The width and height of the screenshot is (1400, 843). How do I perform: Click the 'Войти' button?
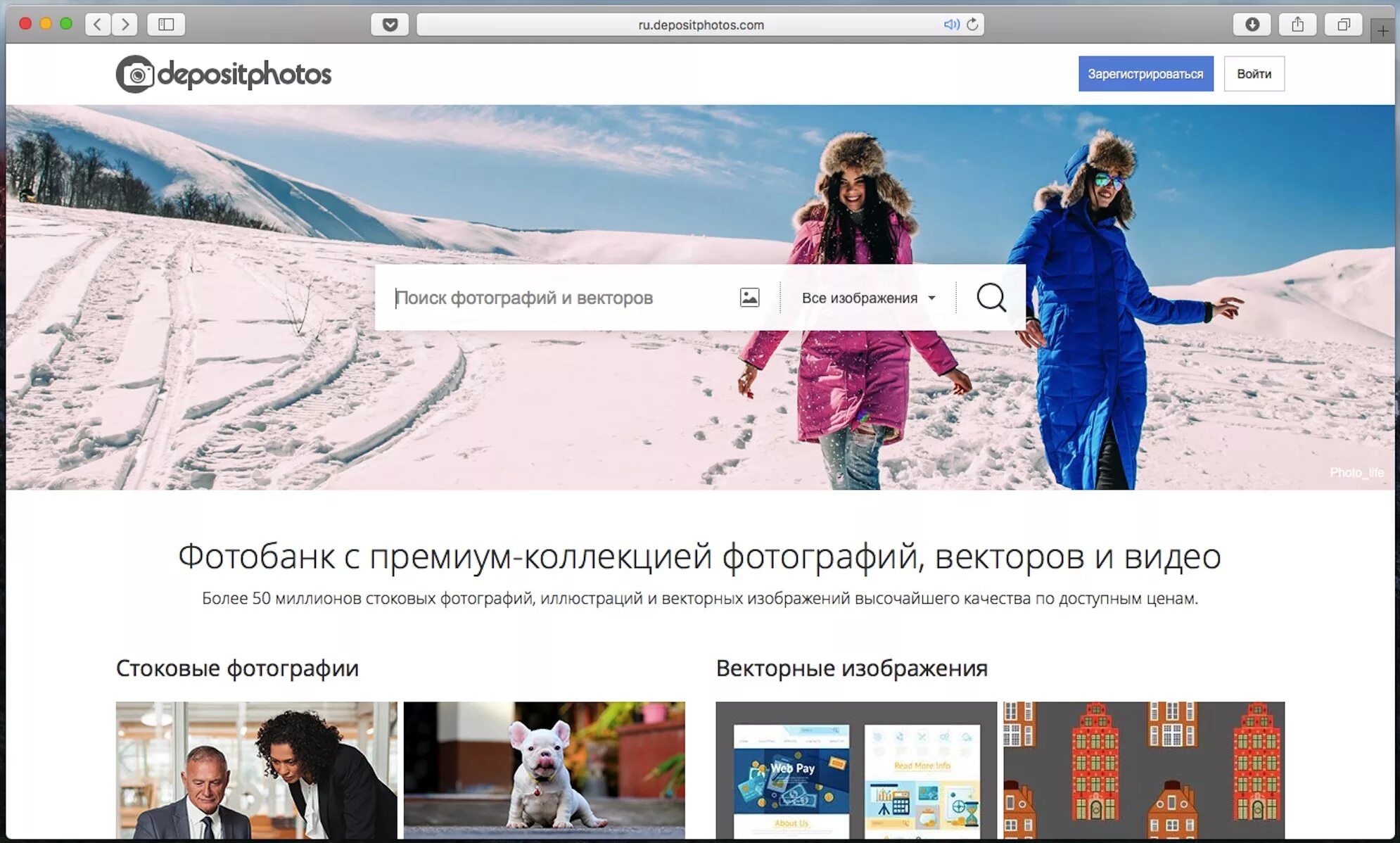pyautogui.click(x=1254, y=74)
